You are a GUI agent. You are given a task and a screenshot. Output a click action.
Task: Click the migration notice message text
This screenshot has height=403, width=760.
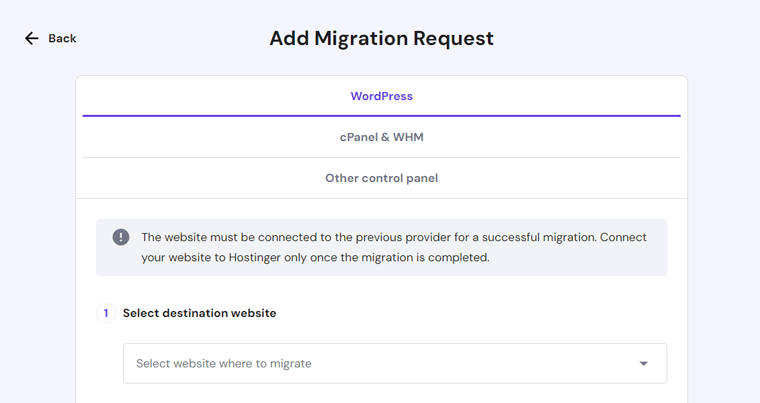click(394, 247)
